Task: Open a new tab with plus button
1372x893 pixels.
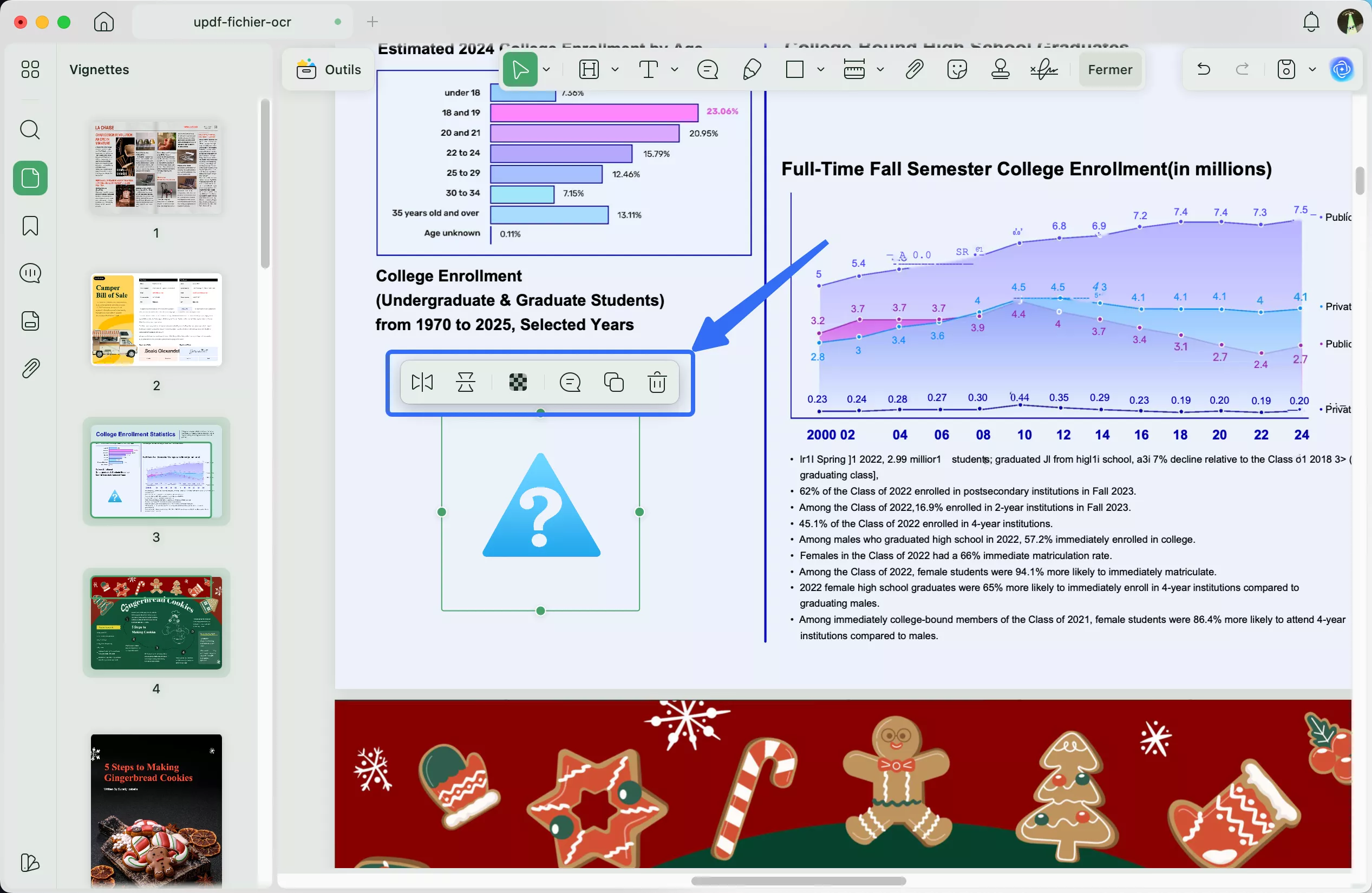Action: point(373,22)
